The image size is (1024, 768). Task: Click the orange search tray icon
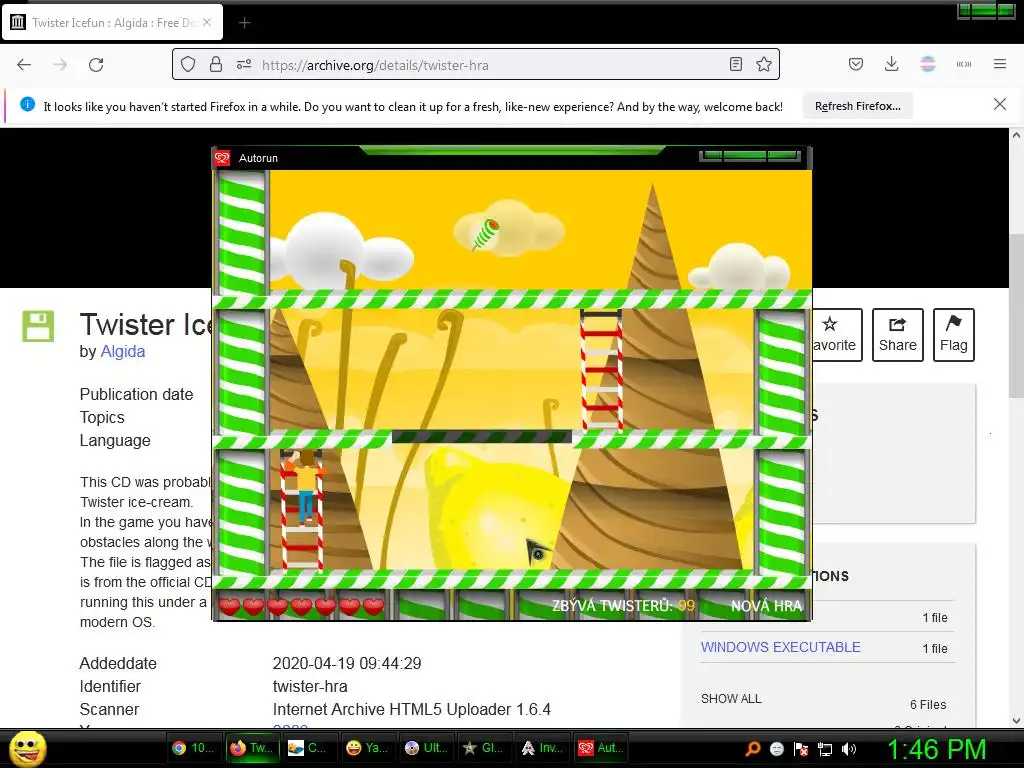[752, 748]
